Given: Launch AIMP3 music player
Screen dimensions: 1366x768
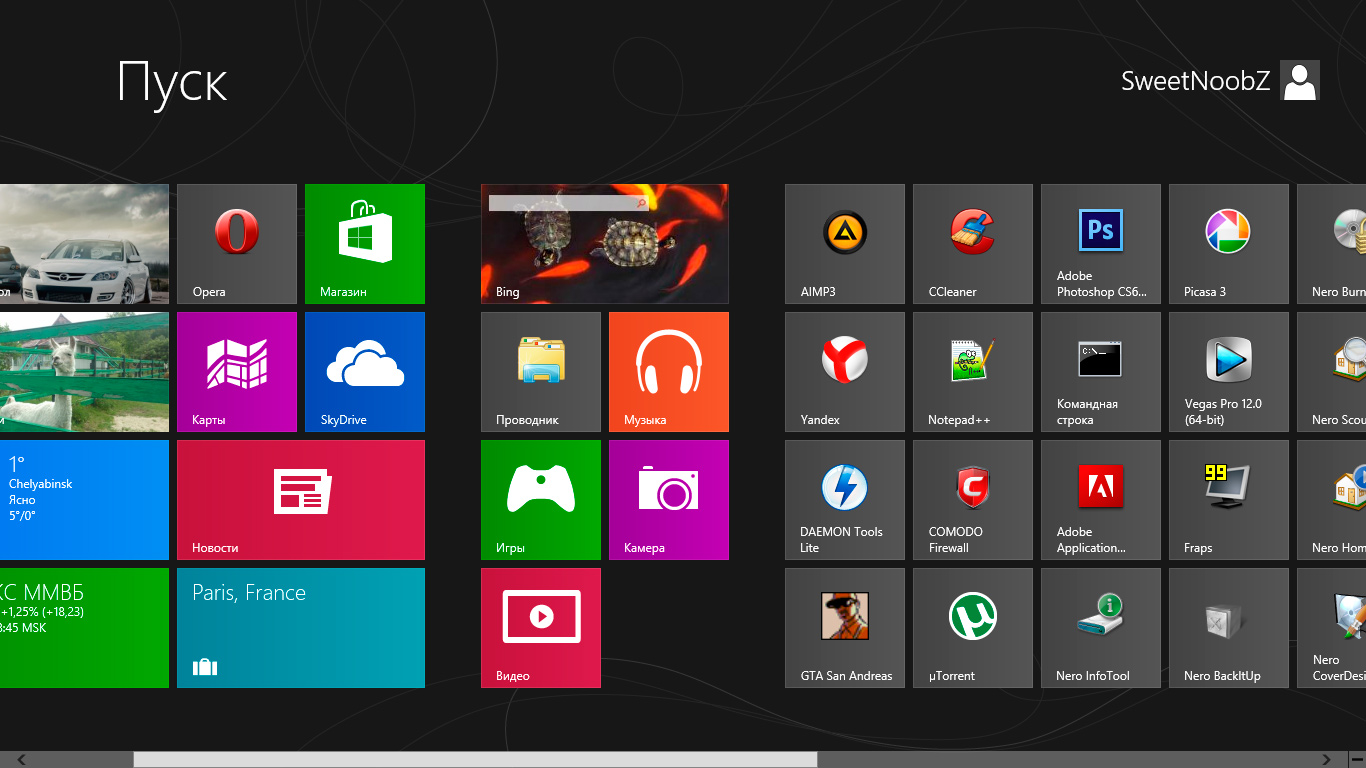Looking at the screenshot, I should coord(845,244).
